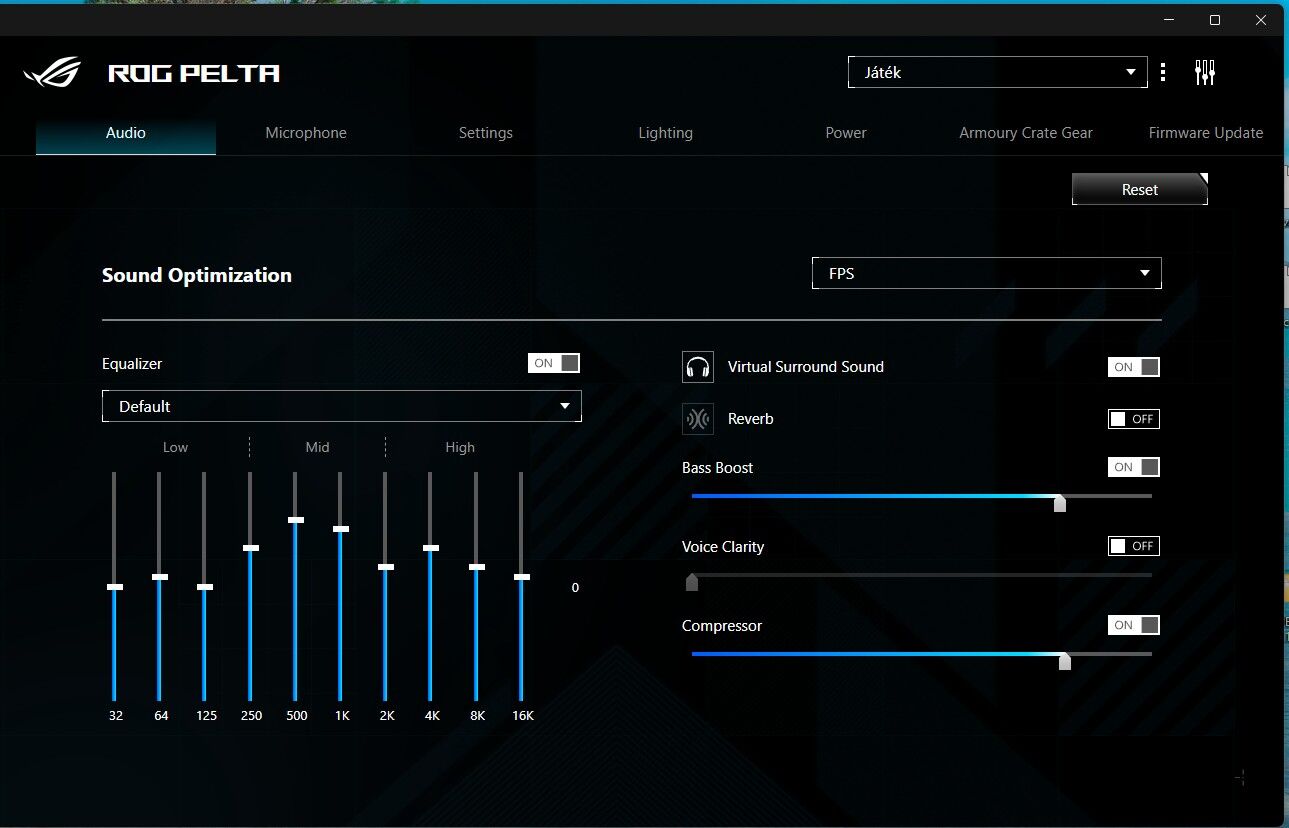Go to the Lighting tab

point(666,133)
